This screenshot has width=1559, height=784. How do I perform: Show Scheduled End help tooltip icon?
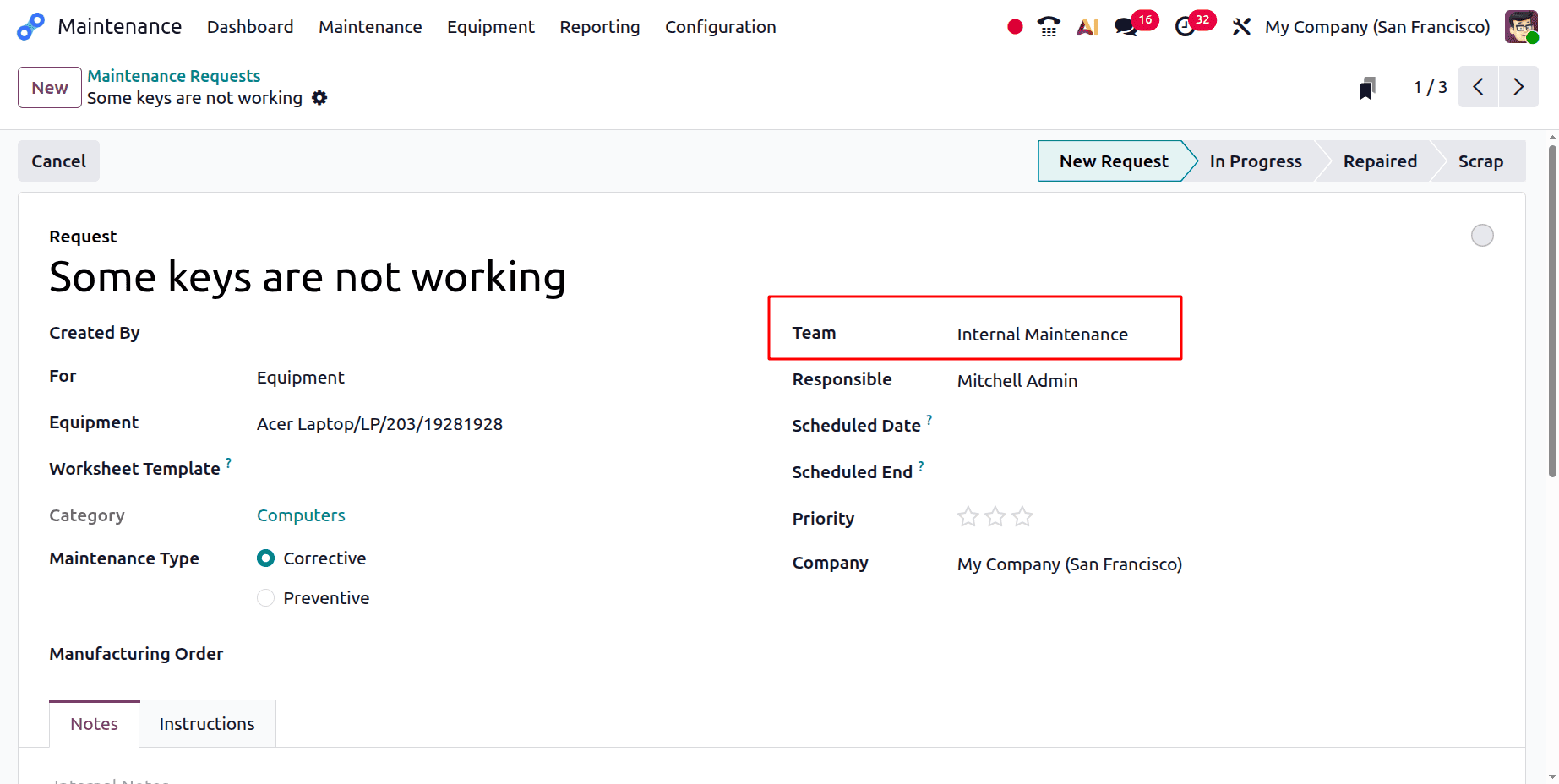coord(921,466)
